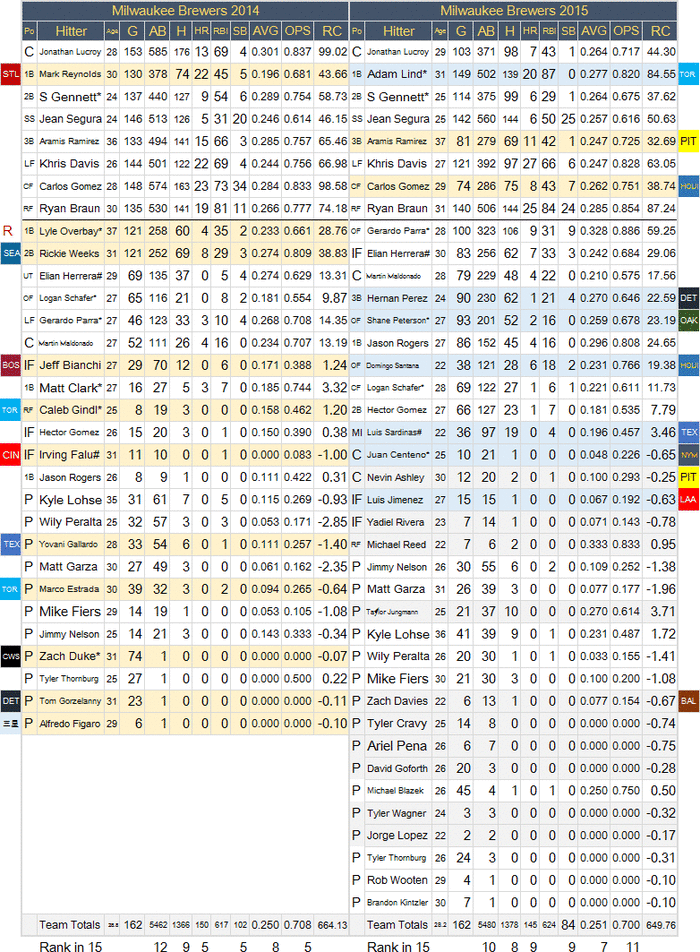Click the 664.13 team RC total
The height and width of the screenshot is (952, 700).
click(x=332, y=925)
